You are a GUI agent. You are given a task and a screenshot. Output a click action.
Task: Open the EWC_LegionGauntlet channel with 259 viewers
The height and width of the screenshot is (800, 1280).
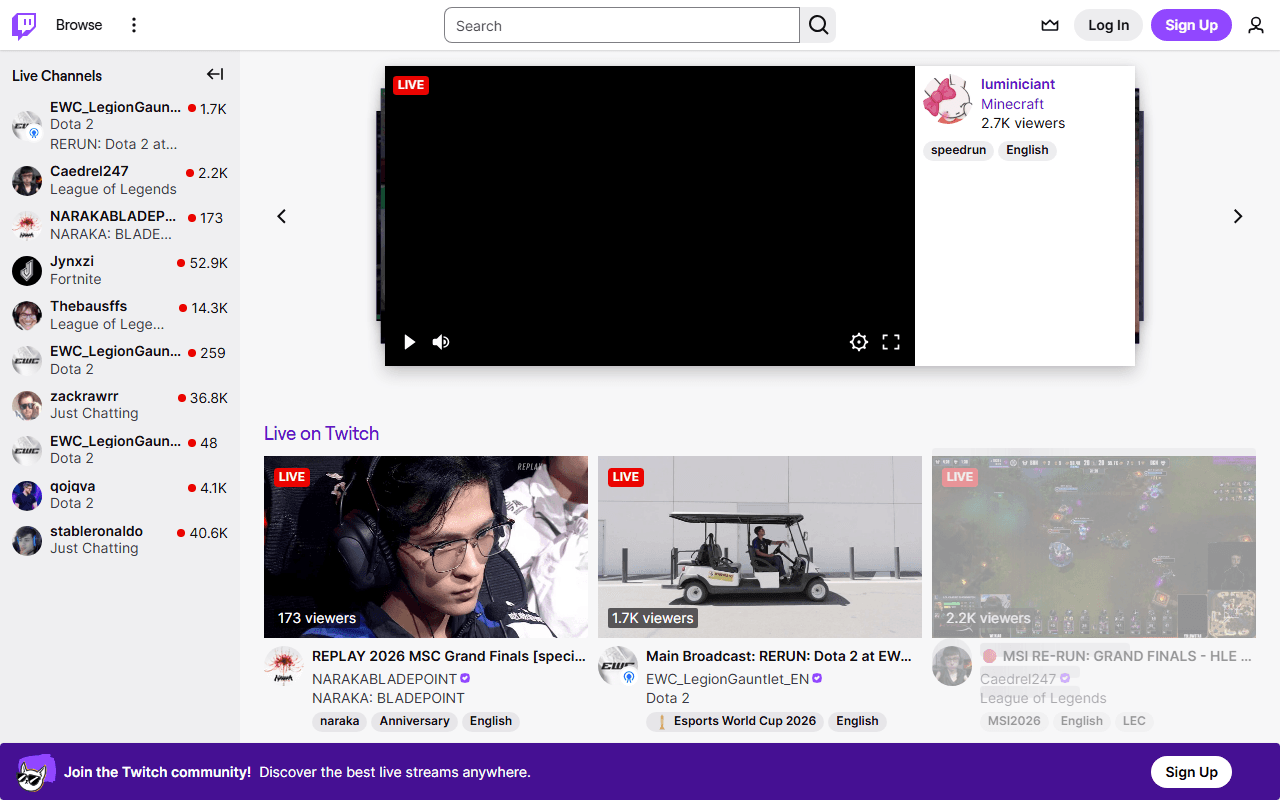[120, 360]
